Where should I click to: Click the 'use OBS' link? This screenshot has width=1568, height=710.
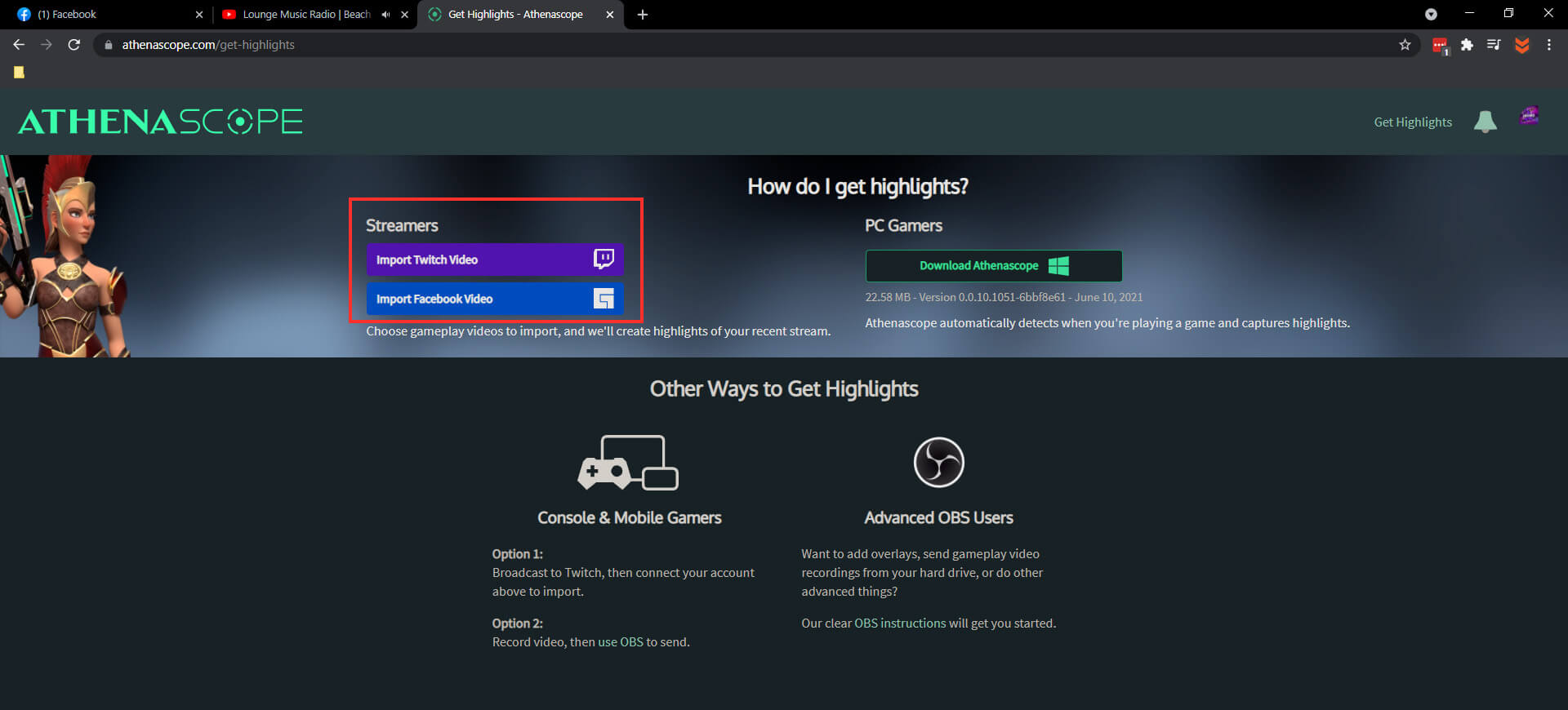[621, 642]
